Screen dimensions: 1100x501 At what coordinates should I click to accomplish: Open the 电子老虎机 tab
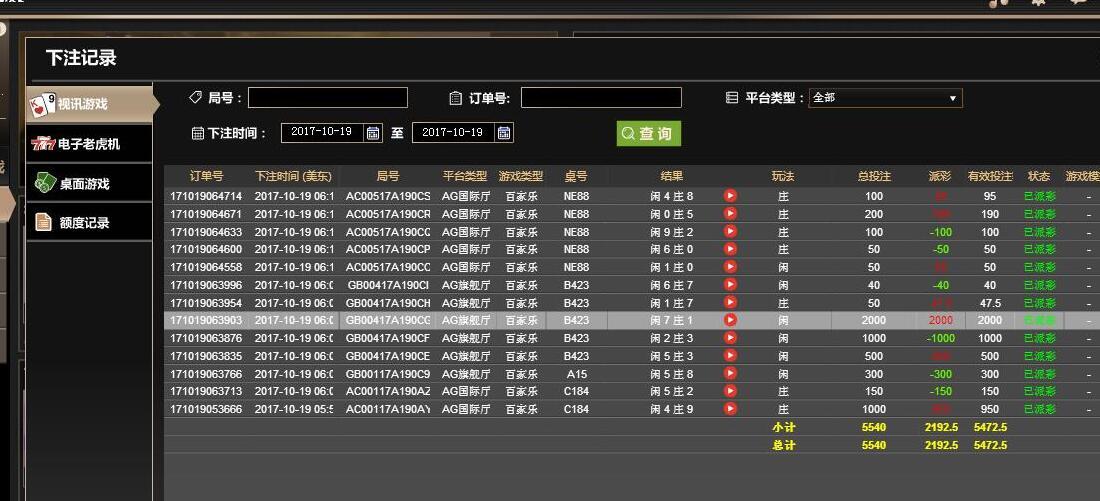(x=89, y=144)
